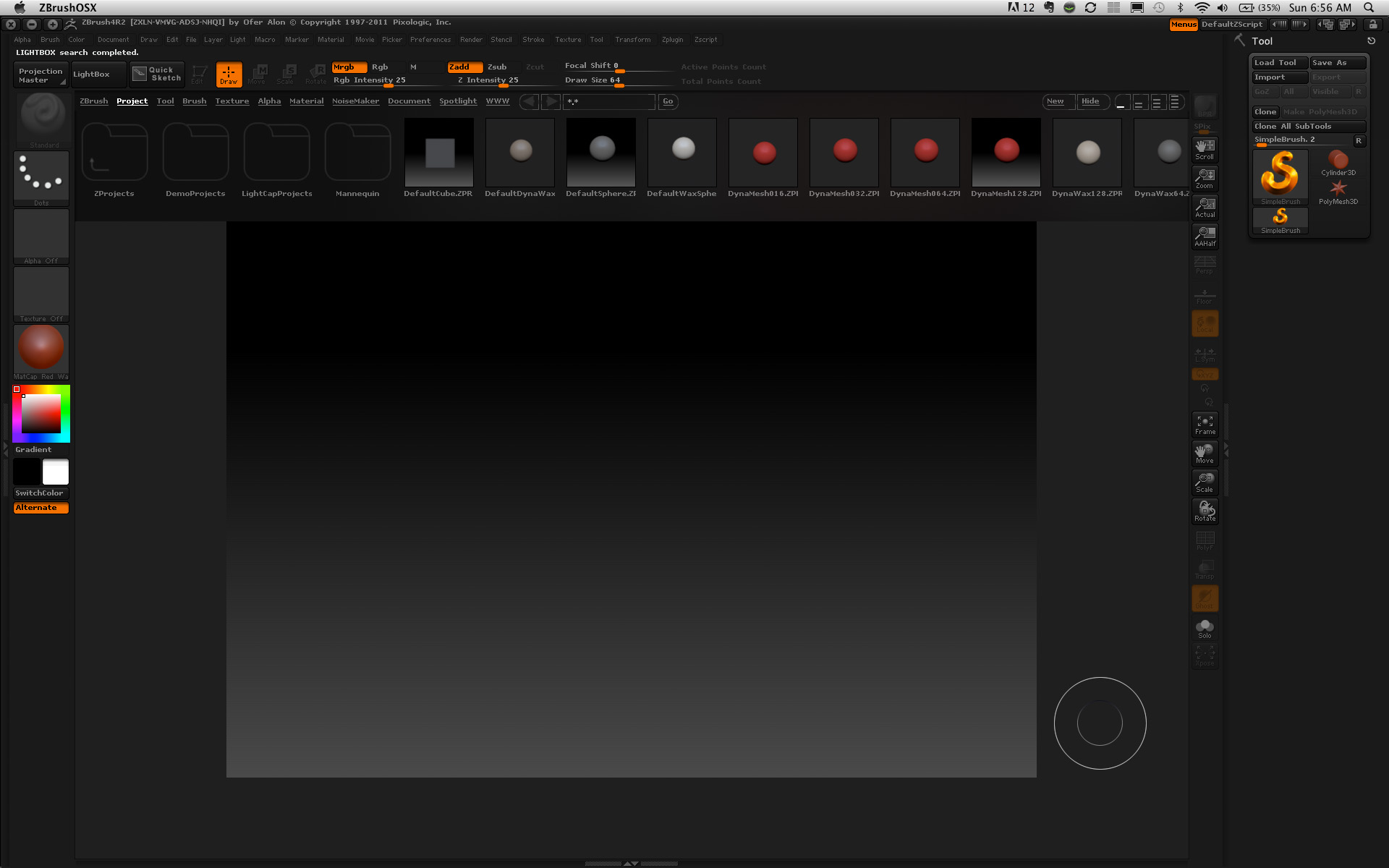Go to previous LightBox page arrow
The height and width of the screenshot is (868, 1389).
(x=530, y=101)
